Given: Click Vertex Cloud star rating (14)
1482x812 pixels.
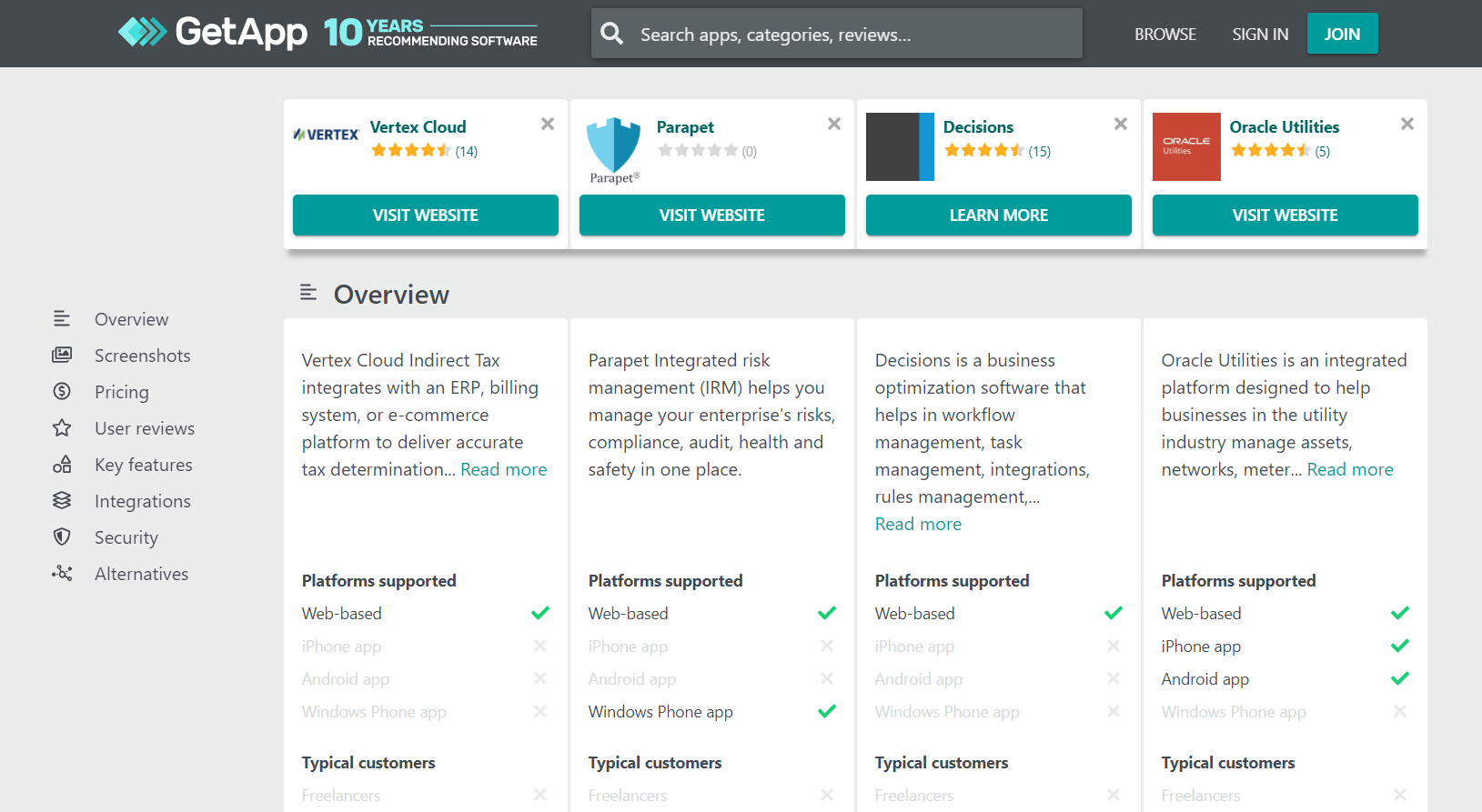Looking at the screenshot, I should point(424,151).
